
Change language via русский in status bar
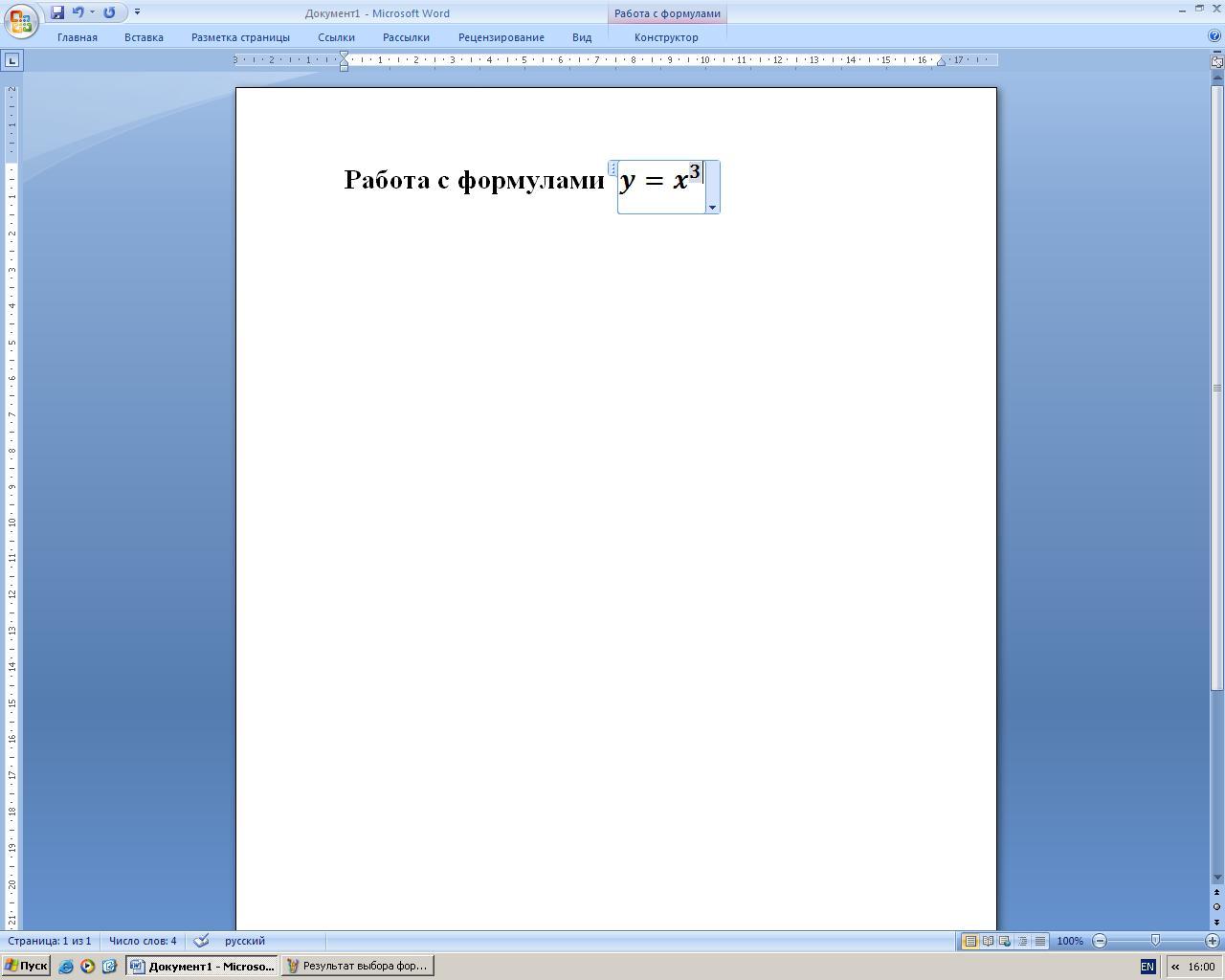pos(245,941)
